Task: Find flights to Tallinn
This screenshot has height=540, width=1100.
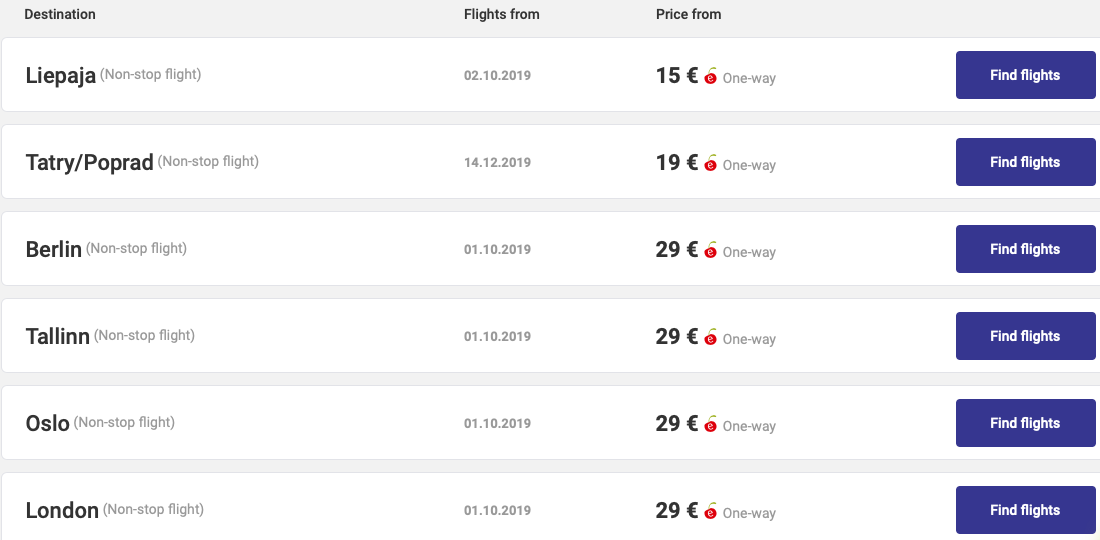Action: [x=1025, y=336]
